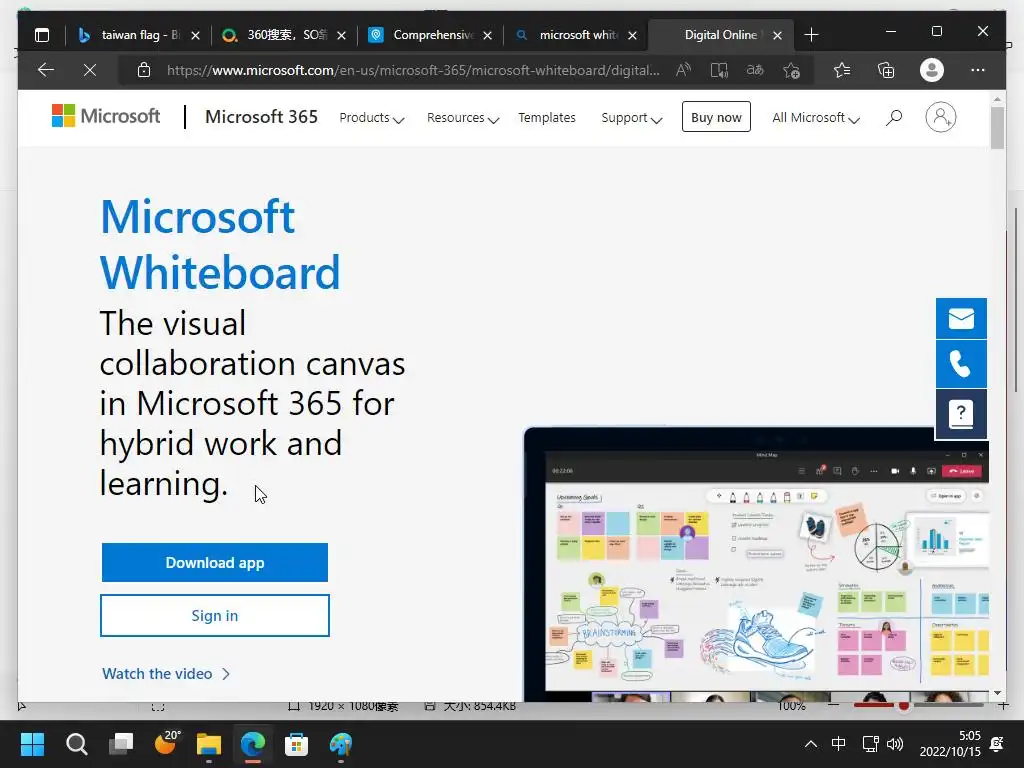Open the weather widget showing 20°
1024x768 pixels.
(x=167, y=743)
